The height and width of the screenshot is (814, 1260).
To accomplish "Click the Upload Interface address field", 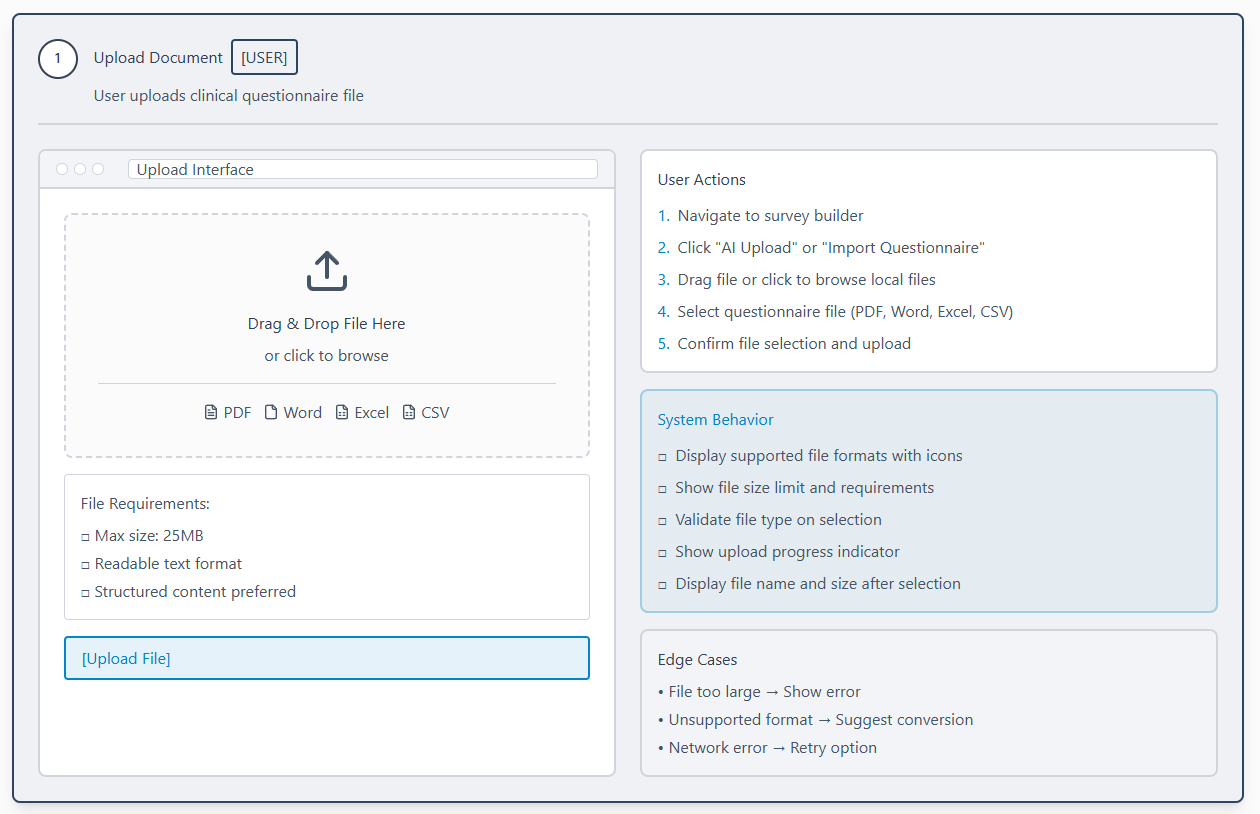I will point(363,169).
